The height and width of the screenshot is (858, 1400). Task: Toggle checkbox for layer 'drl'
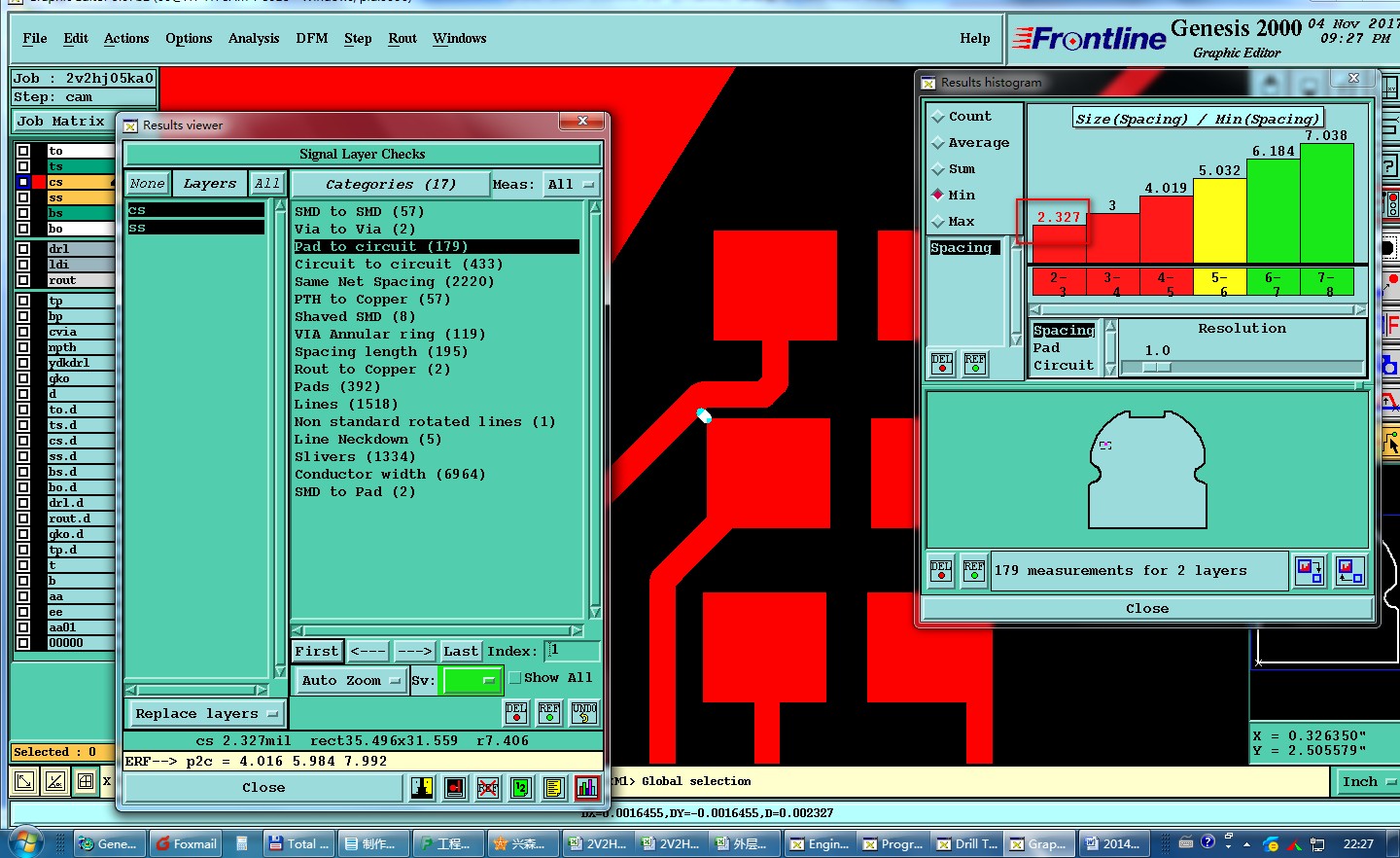tap(23, 249)
